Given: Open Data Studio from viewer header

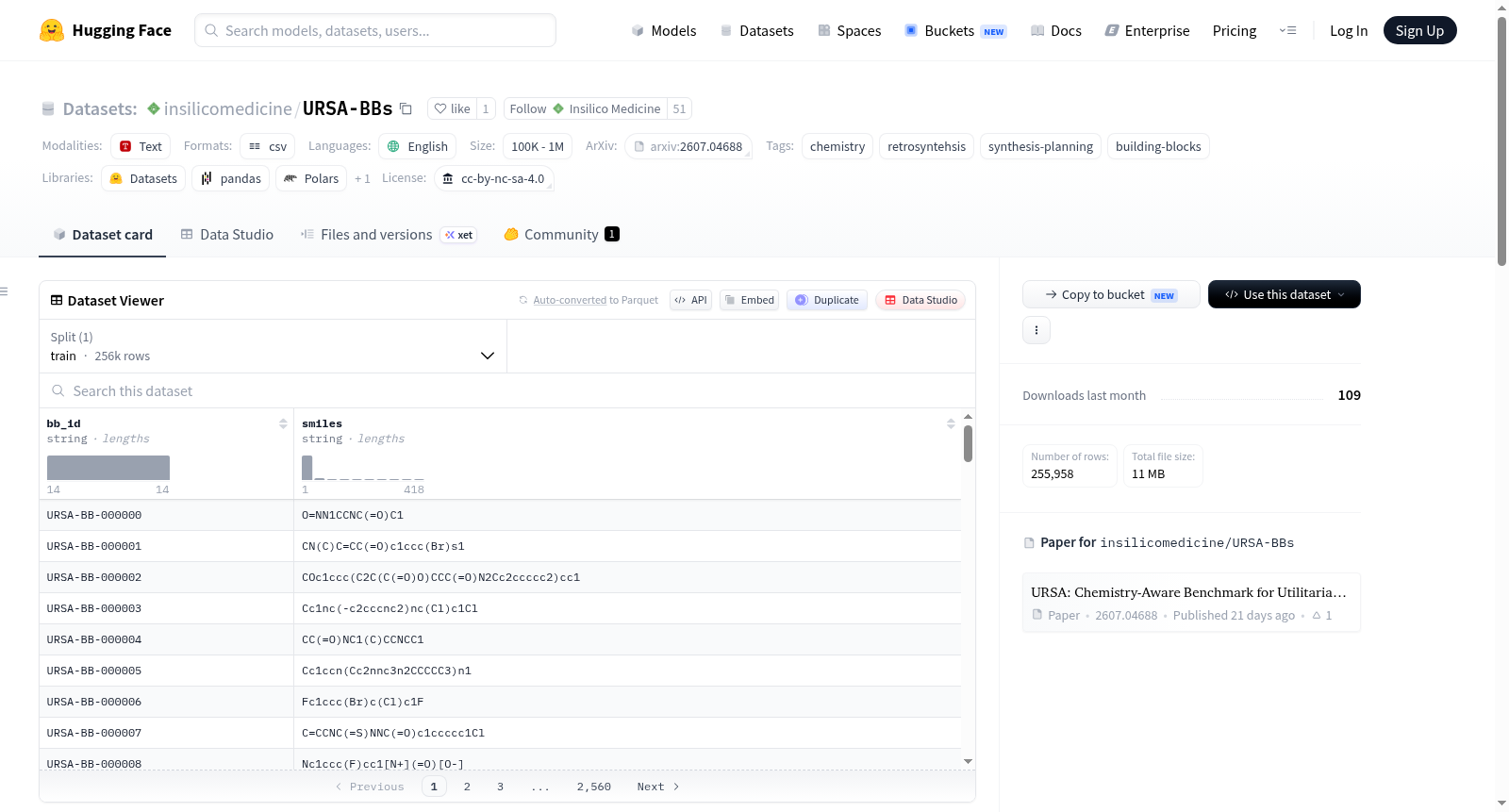Looking at the screenshot, I should point(920,300).
